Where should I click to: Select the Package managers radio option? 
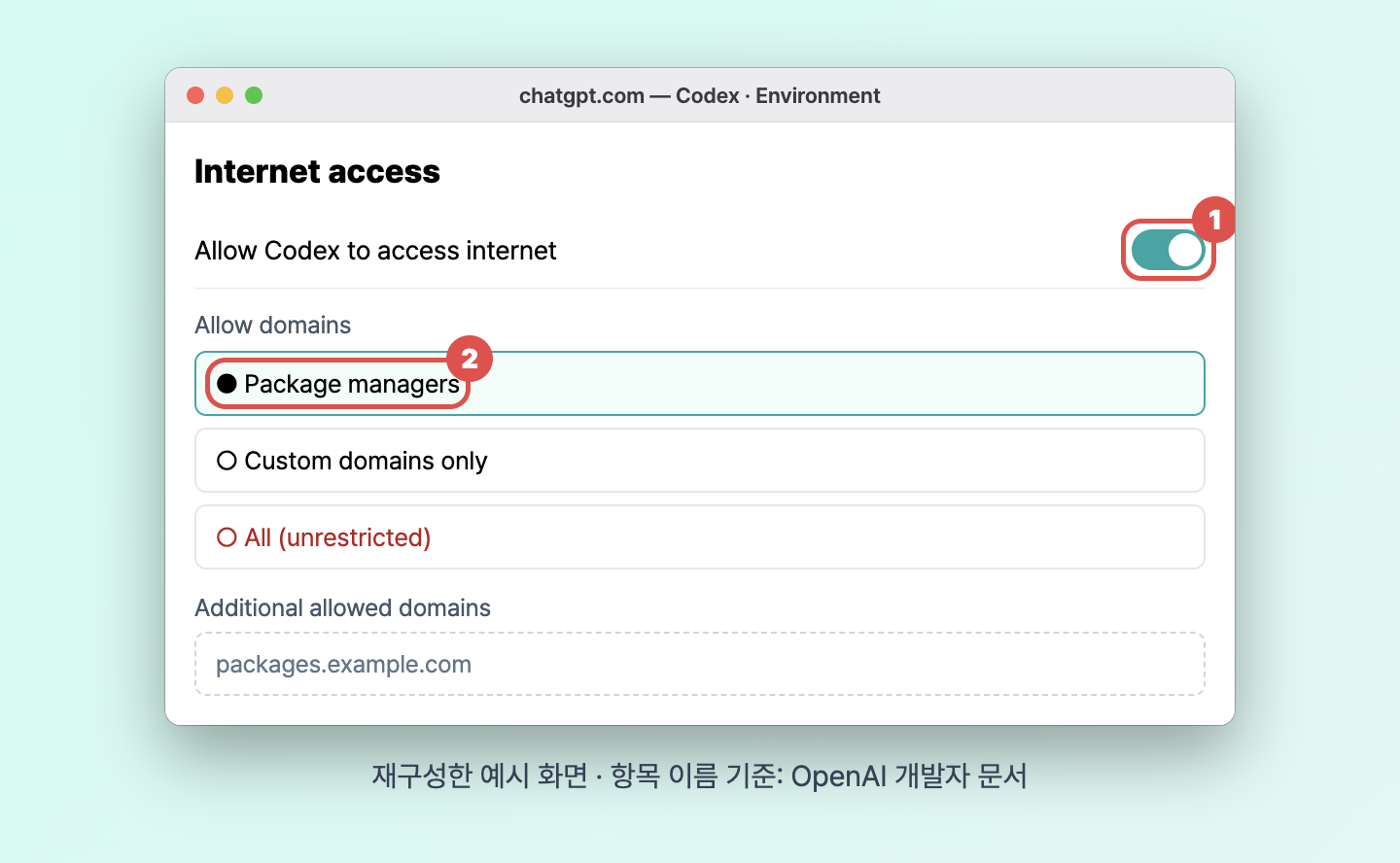(x=699, y=384)
